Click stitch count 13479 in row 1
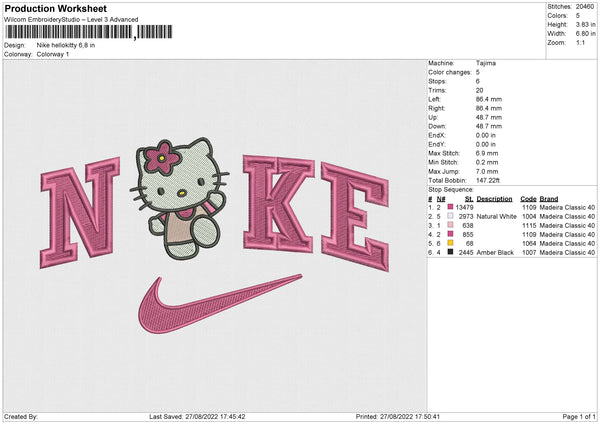 pos(465,207)
